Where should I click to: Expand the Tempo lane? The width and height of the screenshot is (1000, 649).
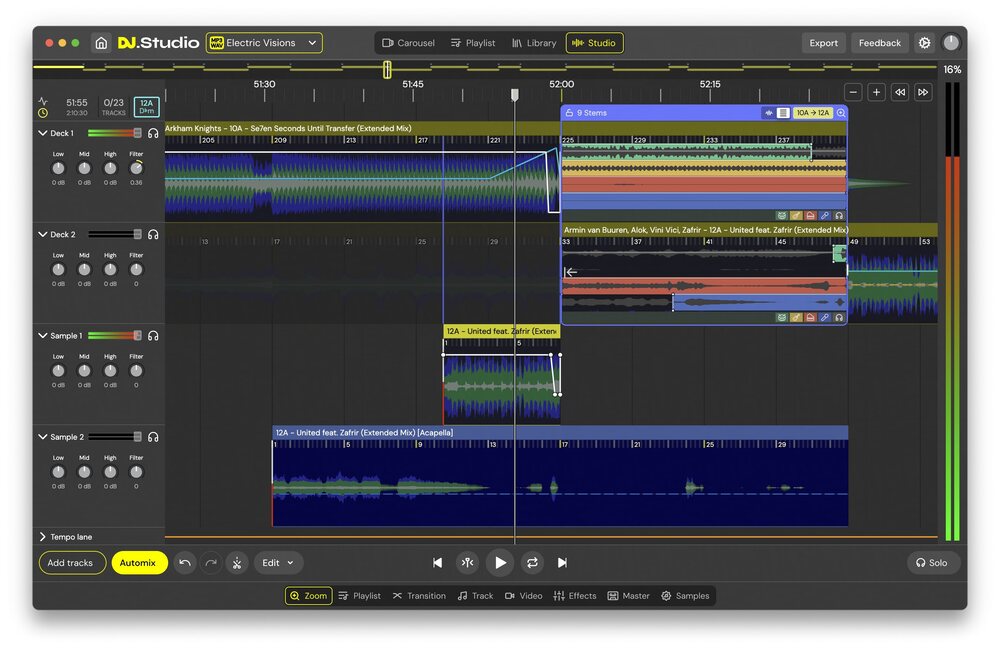(64, 537)
